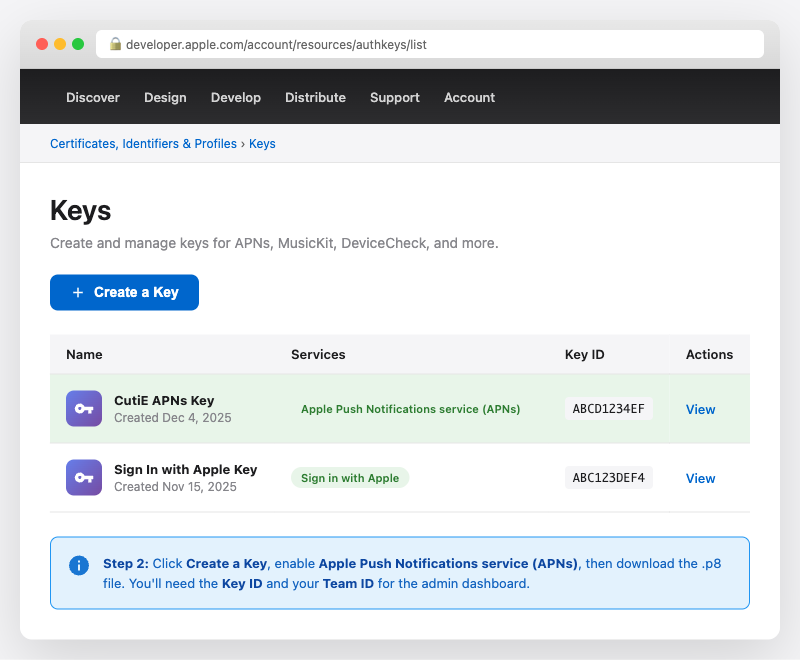
Task: Click the Sign In with Apple key icon
Action: coord(83,477)
